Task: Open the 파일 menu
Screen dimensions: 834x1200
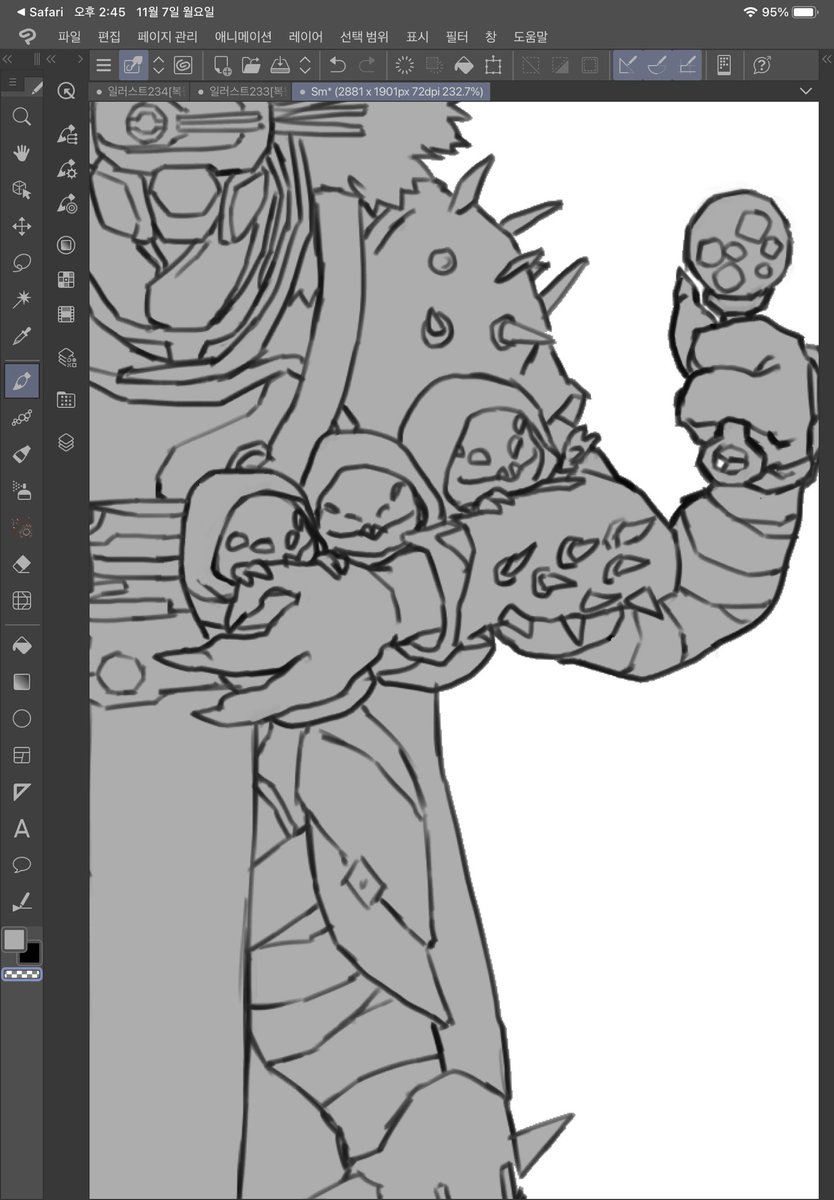Action: click(69, 37)
